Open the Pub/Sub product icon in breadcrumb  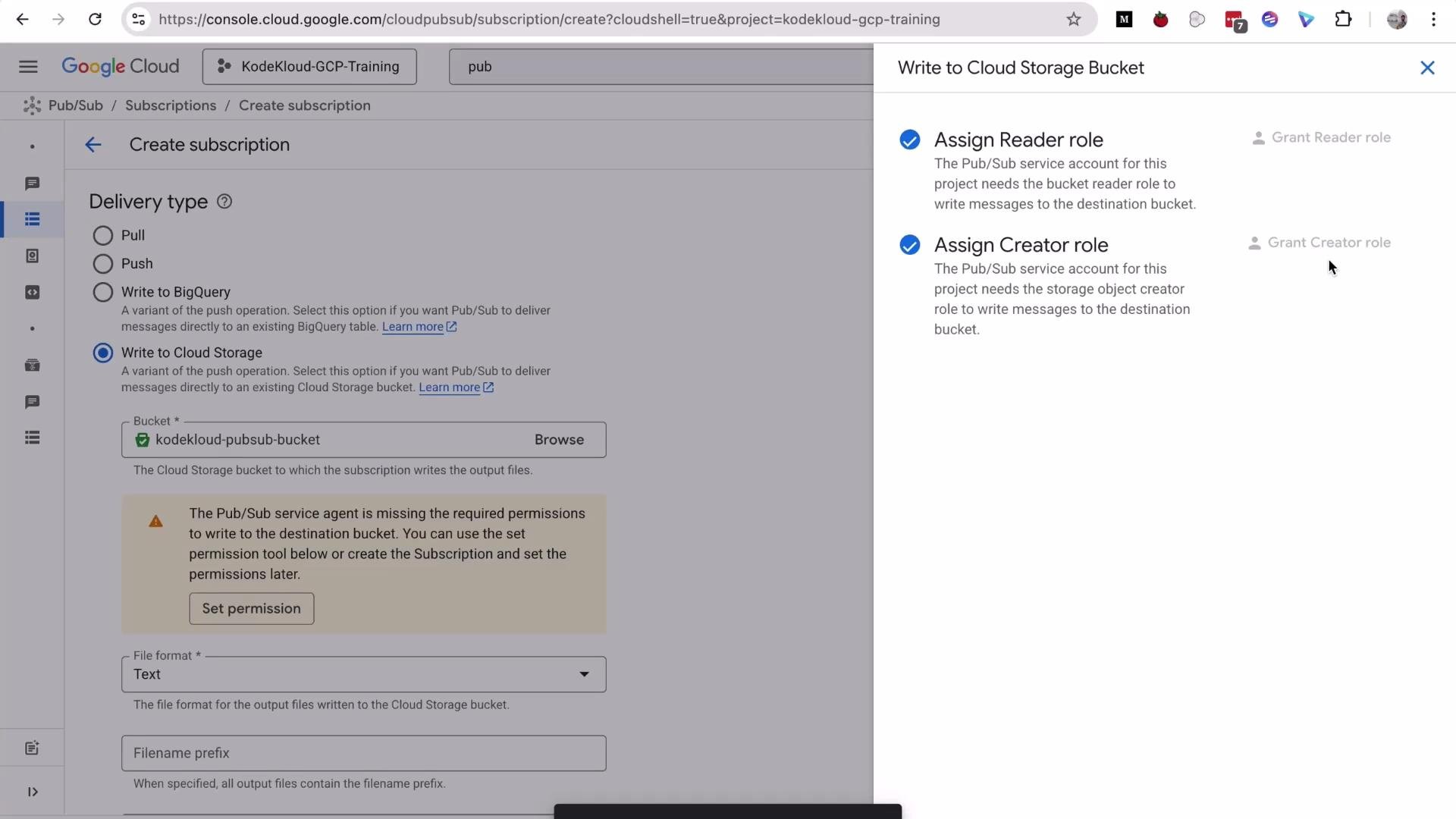(x=32, y=105)
